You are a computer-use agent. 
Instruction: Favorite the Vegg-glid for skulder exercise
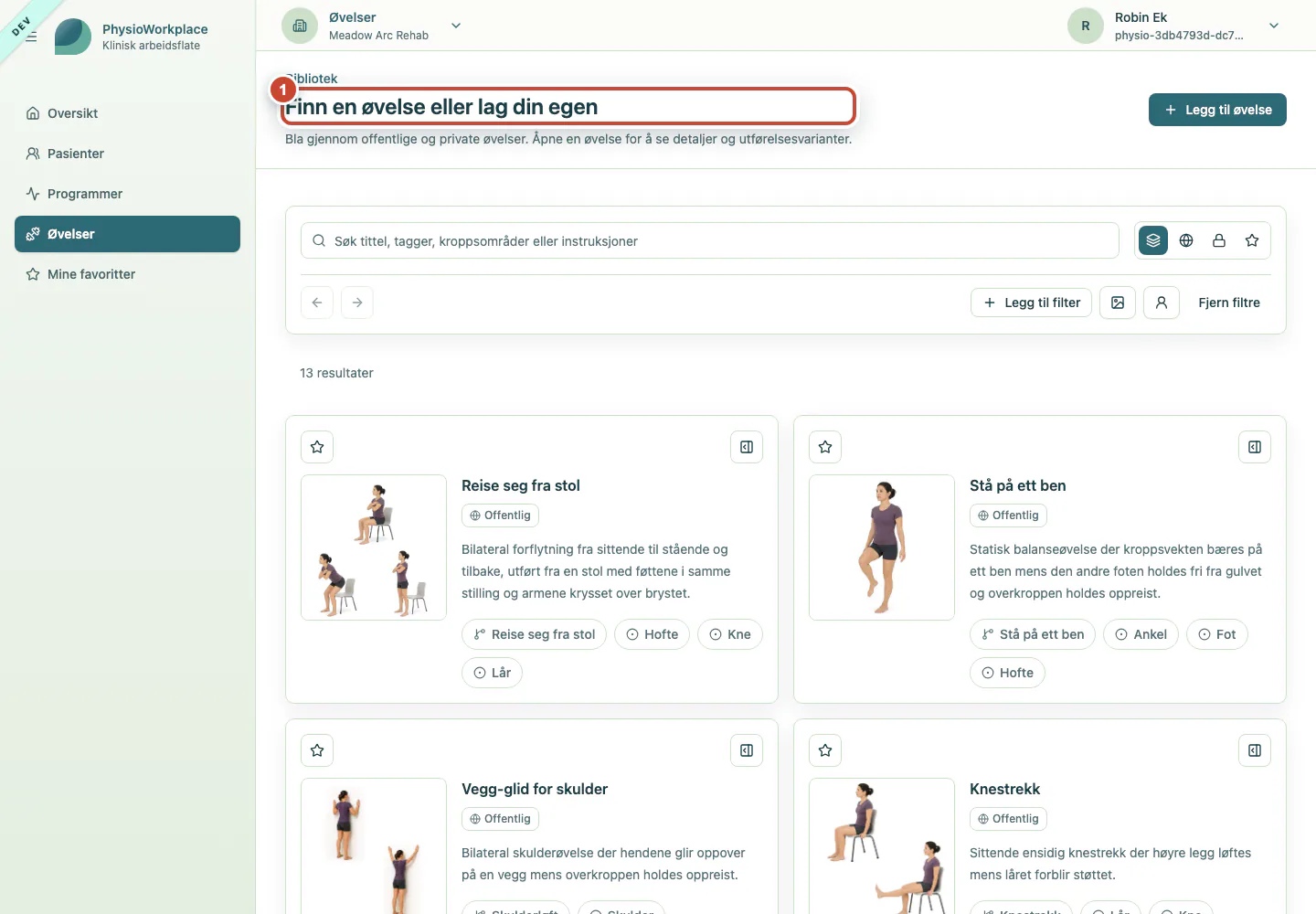click(x=317, y=750)
